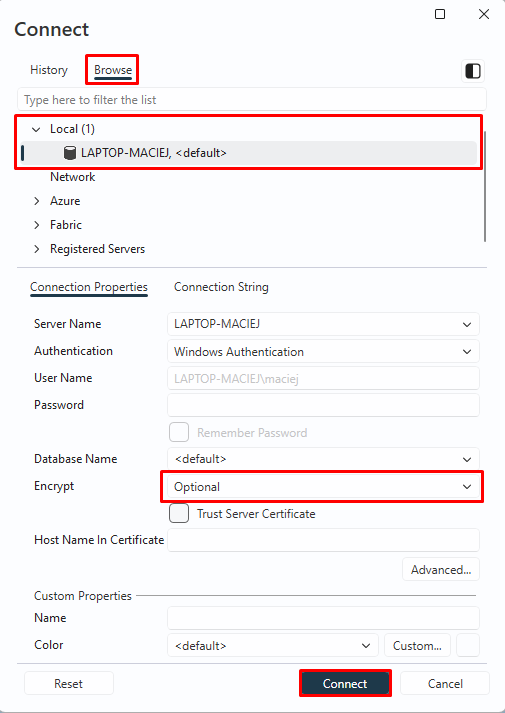
Task: Expand the Azure tree node
Action: coord(37,201)
